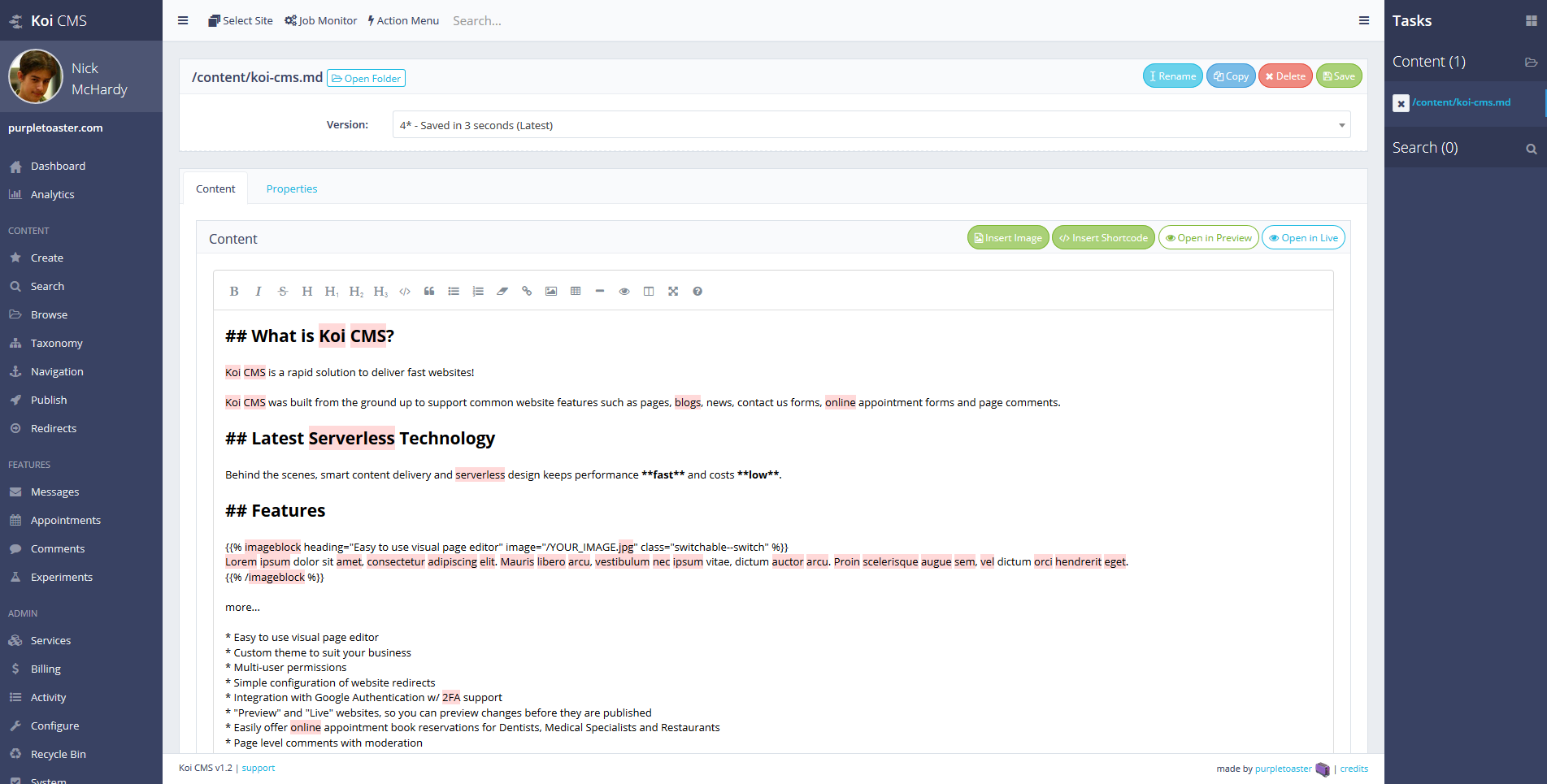1547x784 pixels.
Task: Click /content/koi-cms.md in Tasks panel
Action: tap(1461, 102)
